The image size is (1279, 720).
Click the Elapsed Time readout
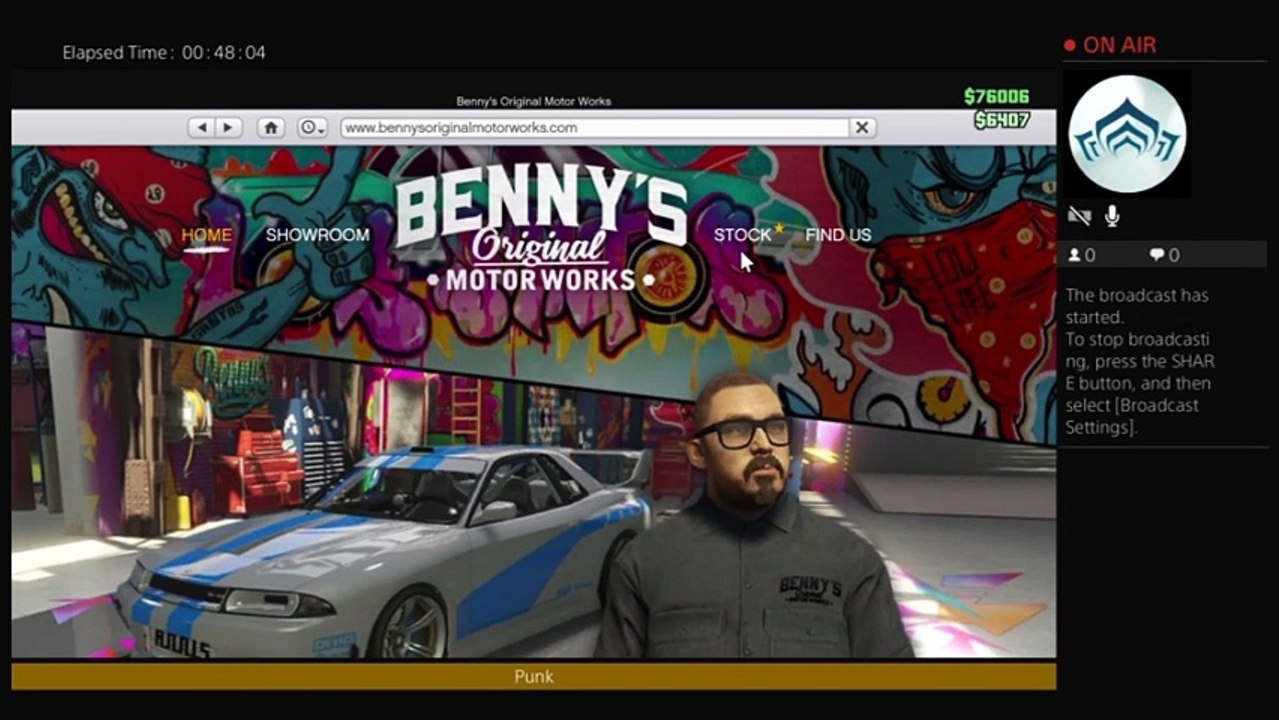tap(164, 52)
